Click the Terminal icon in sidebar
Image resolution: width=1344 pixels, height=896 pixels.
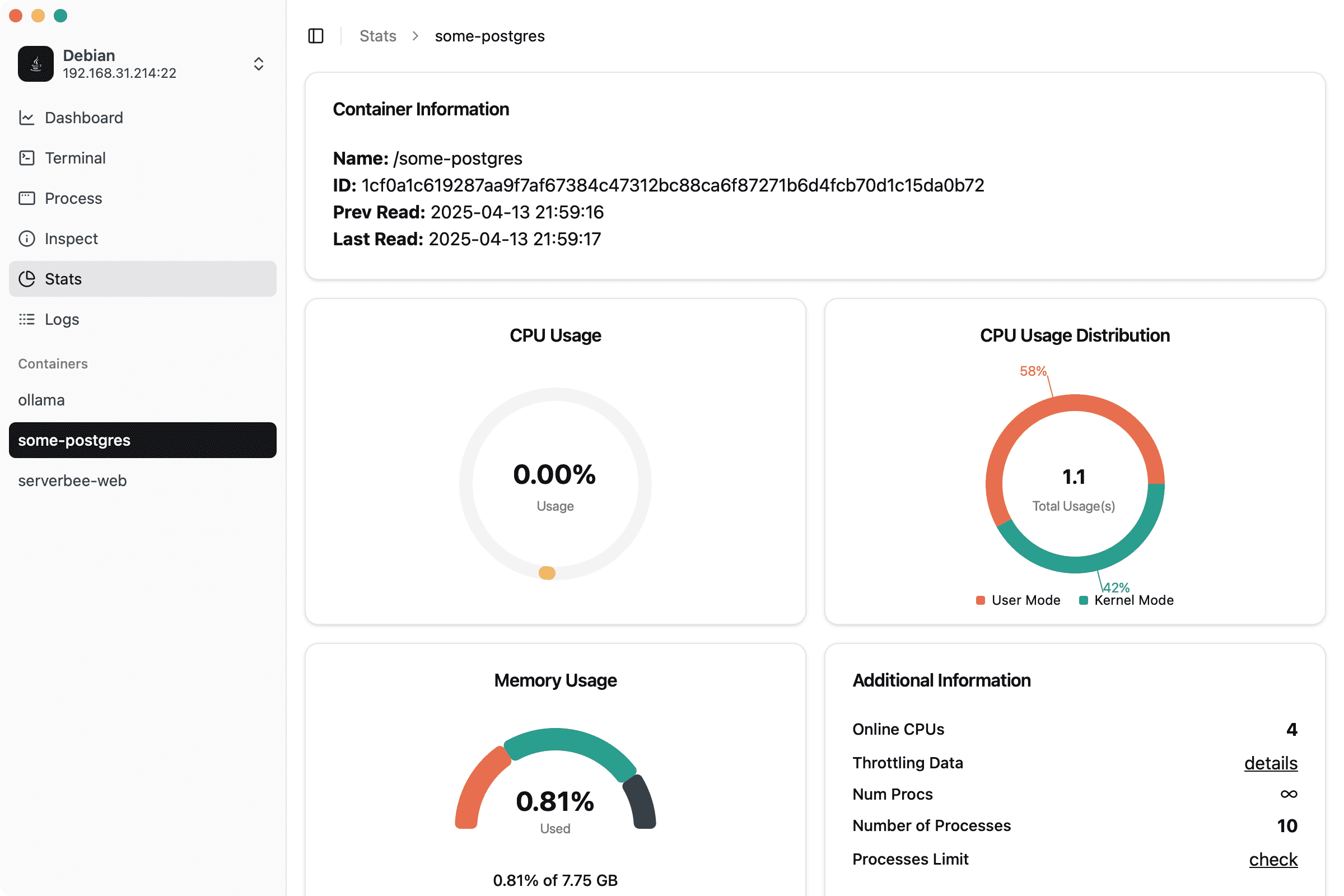coord(27,158)
